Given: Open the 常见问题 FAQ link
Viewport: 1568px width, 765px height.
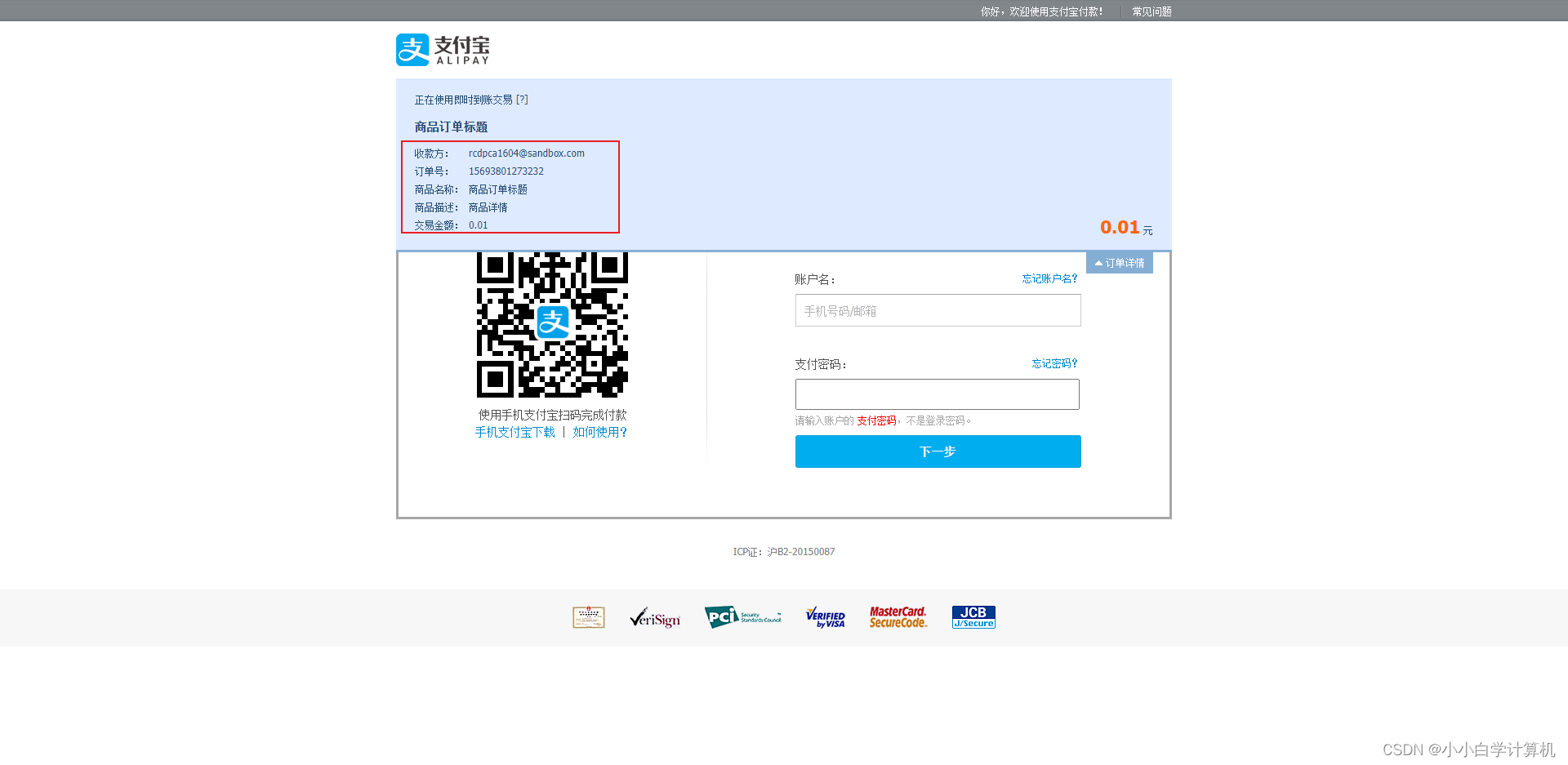Looking at the screenshot, I should pyautogui.click(x=1151, y=11).
